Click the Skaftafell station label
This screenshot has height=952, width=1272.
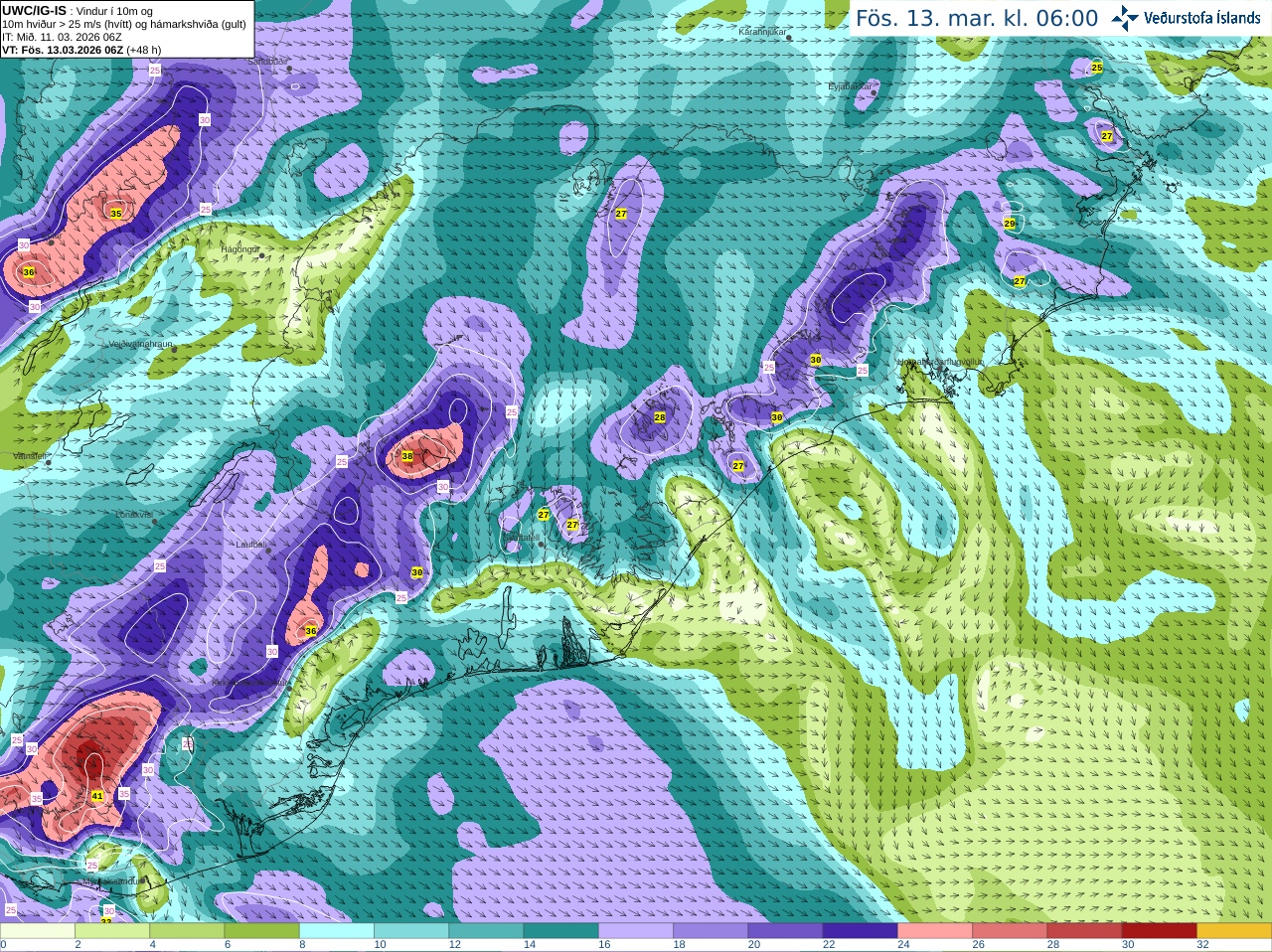(x=522, y=538)
